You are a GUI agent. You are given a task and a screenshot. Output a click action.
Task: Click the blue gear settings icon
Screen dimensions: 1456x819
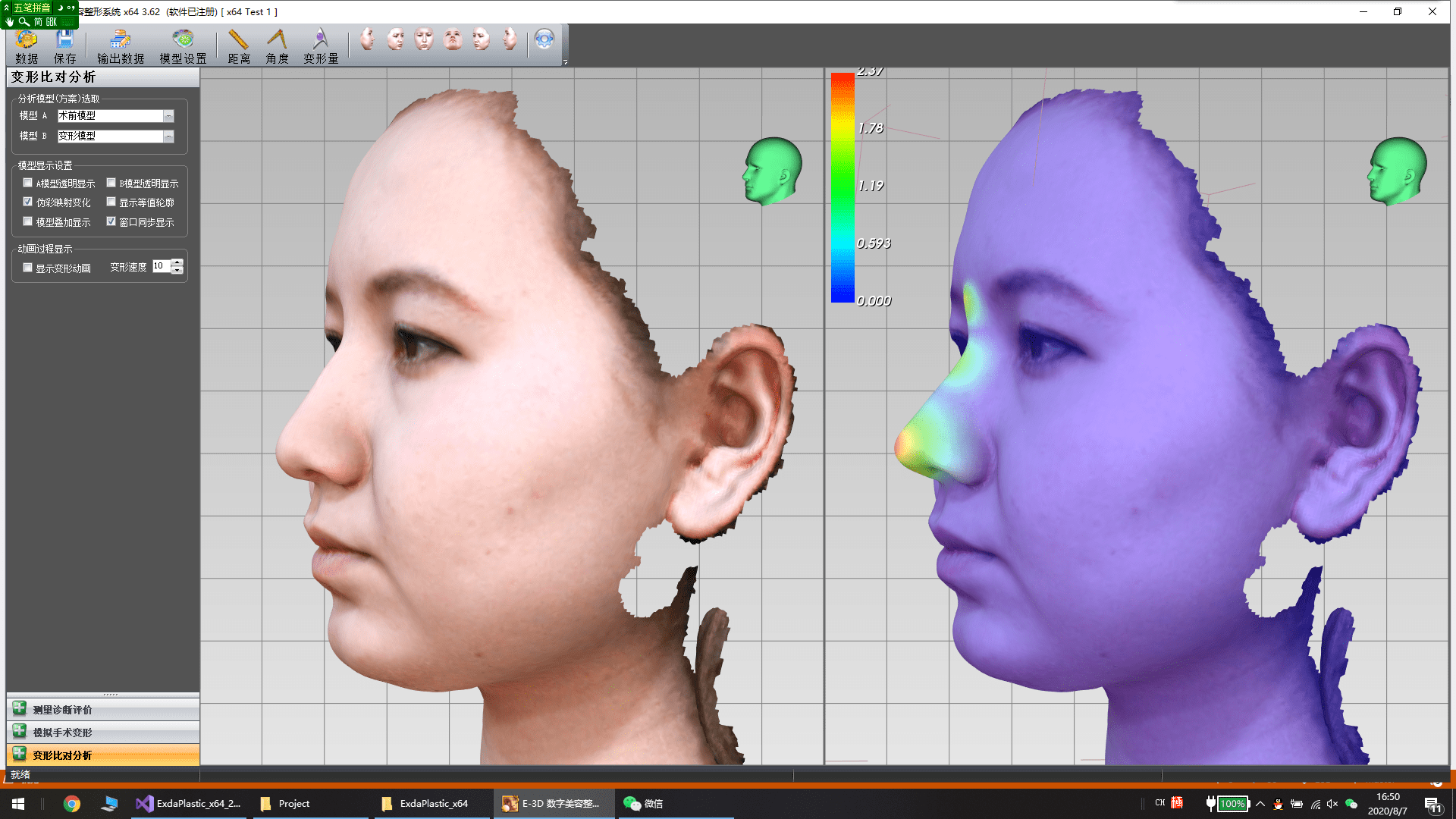pyautogui.click(x=544, y=39)
